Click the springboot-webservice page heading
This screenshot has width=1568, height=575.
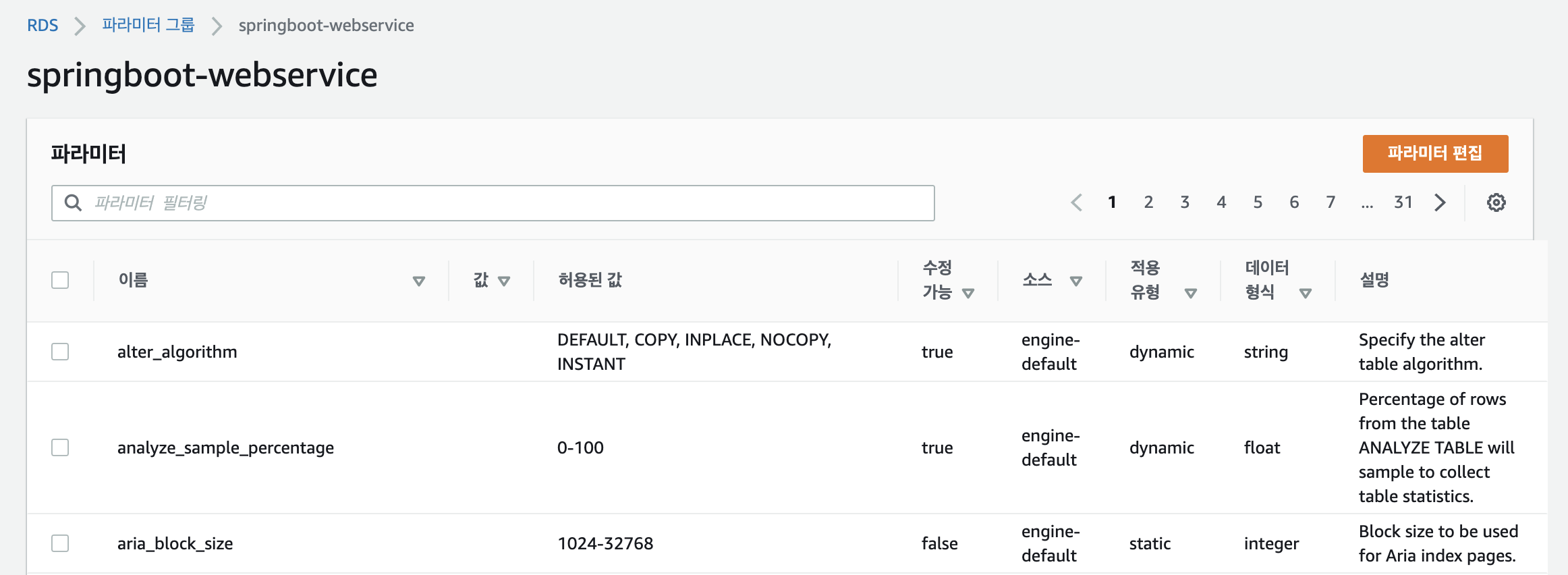pos(202,75)
